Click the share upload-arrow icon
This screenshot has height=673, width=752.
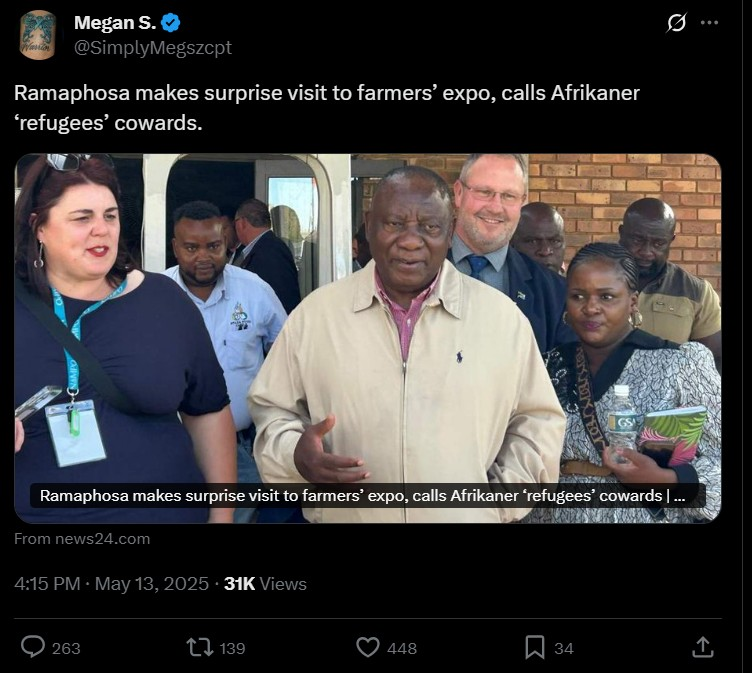point(703,648)
